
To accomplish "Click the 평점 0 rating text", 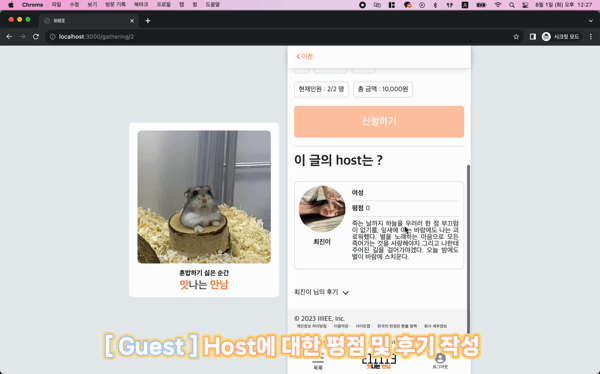I will [361, 208].
